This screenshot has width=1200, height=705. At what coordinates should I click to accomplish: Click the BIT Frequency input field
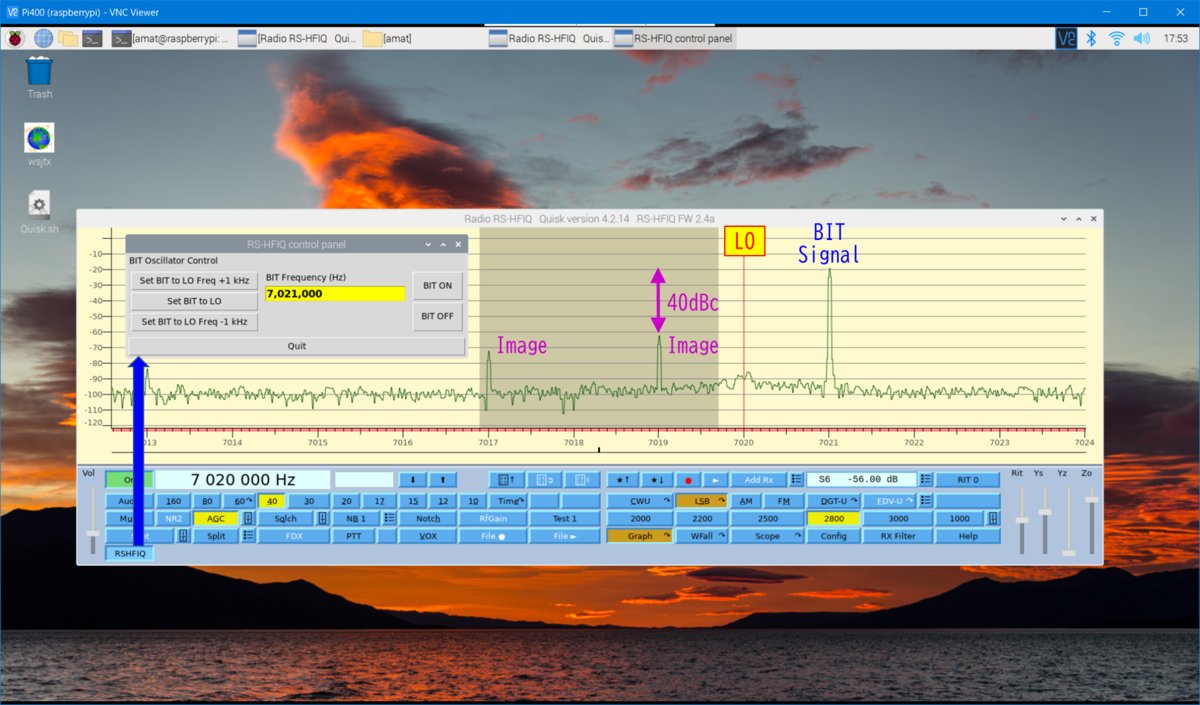point(335,292)
